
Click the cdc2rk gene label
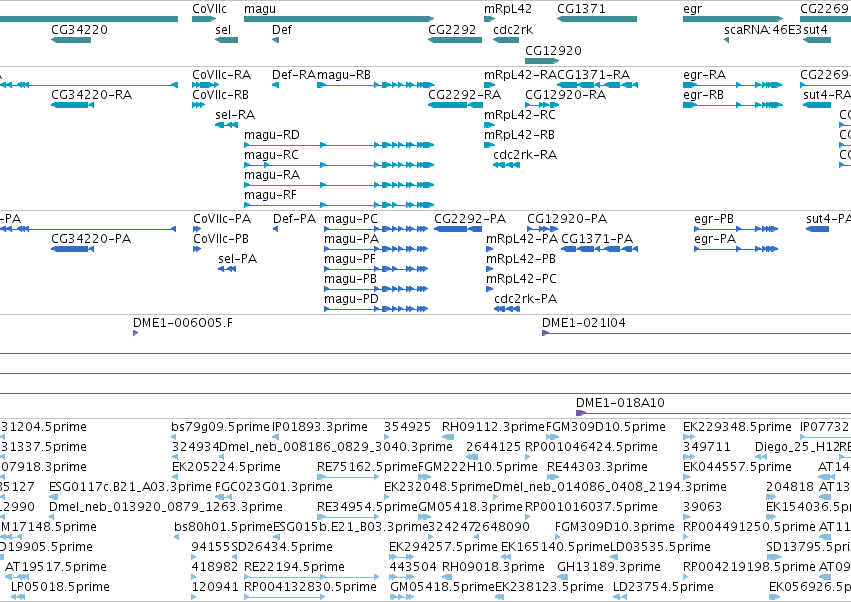coord(513,29)
